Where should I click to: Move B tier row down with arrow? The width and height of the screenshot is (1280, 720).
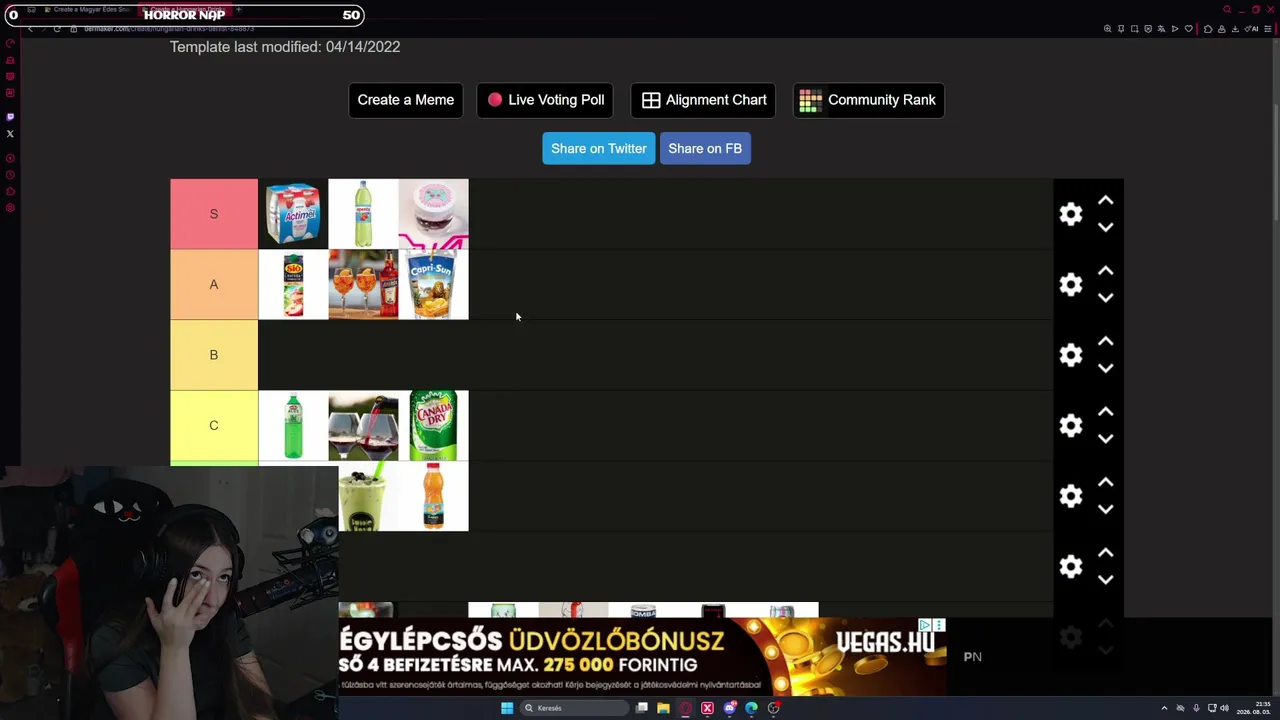[1105, 368]
